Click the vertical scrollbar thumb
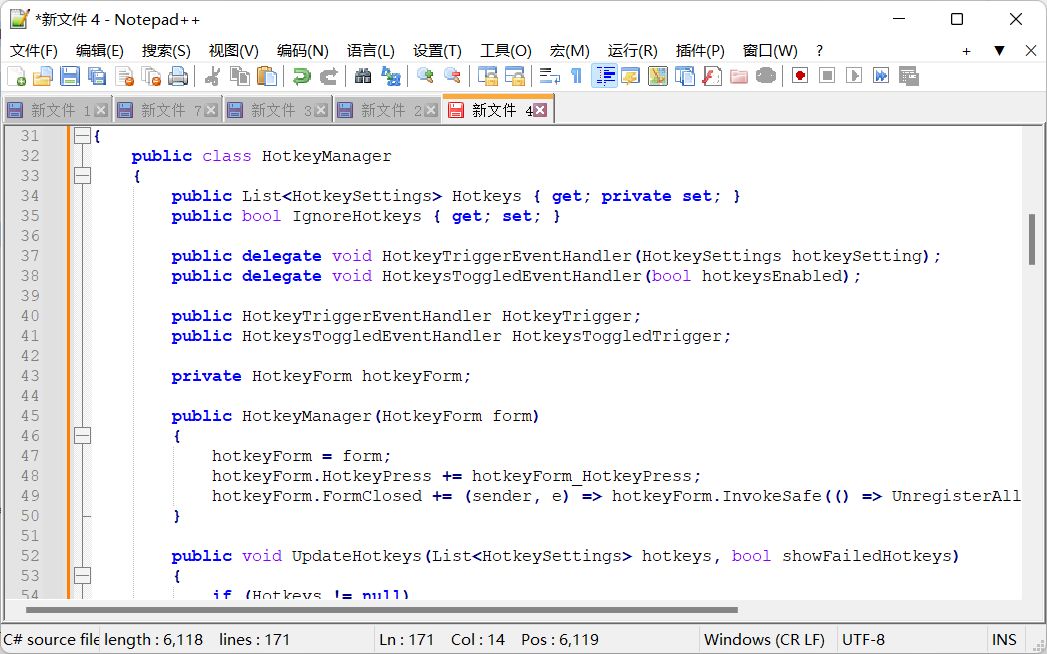This screenshot has height=654, width=1047. tap(1032, 239)
